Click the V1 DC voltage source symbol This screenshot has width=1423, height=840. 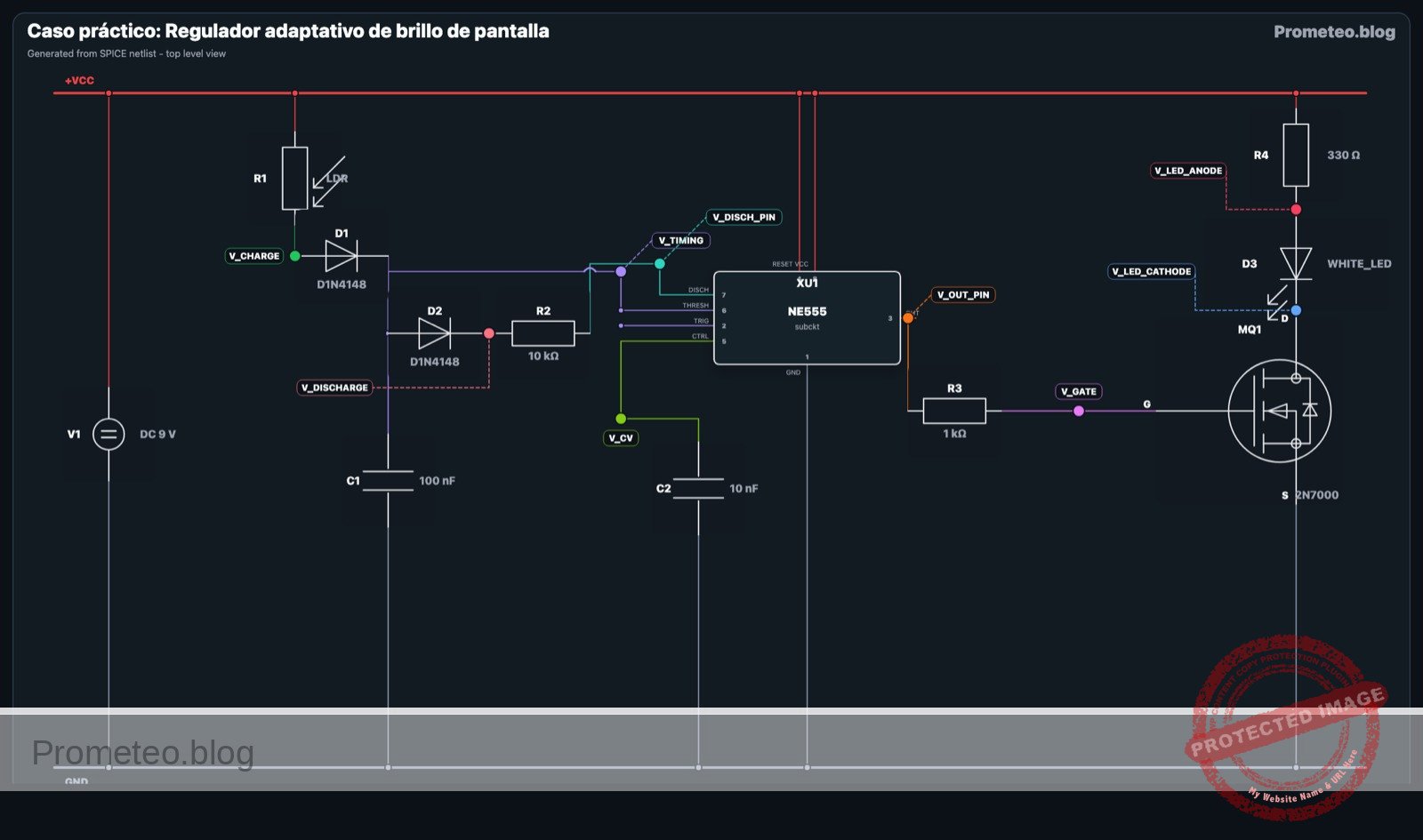point(109,434)
